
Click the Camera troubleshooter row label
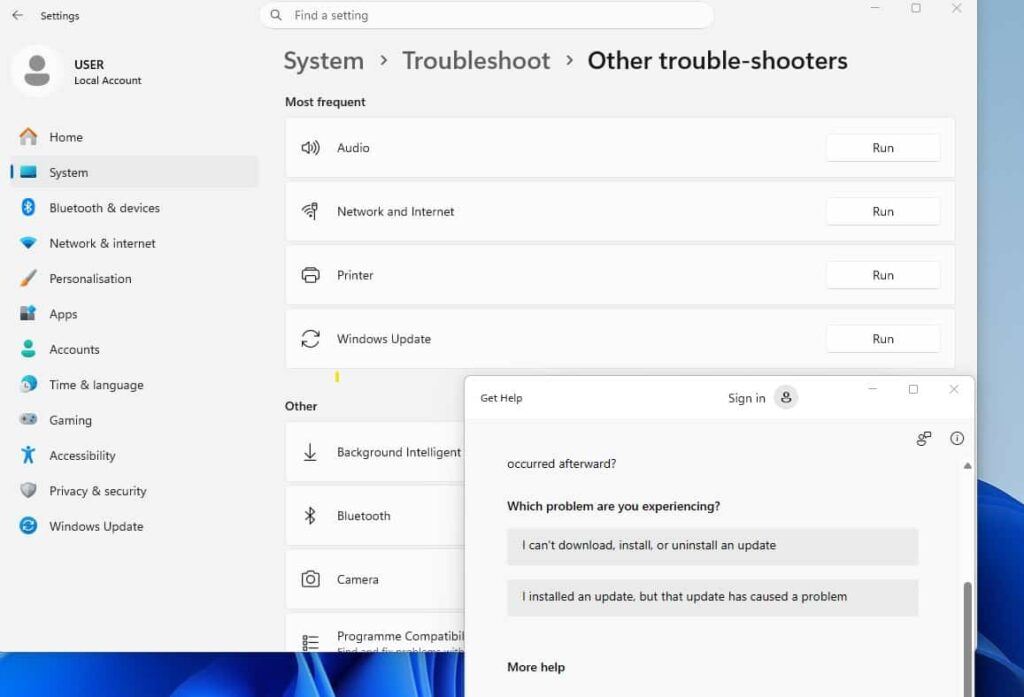(x=357, y=579)
